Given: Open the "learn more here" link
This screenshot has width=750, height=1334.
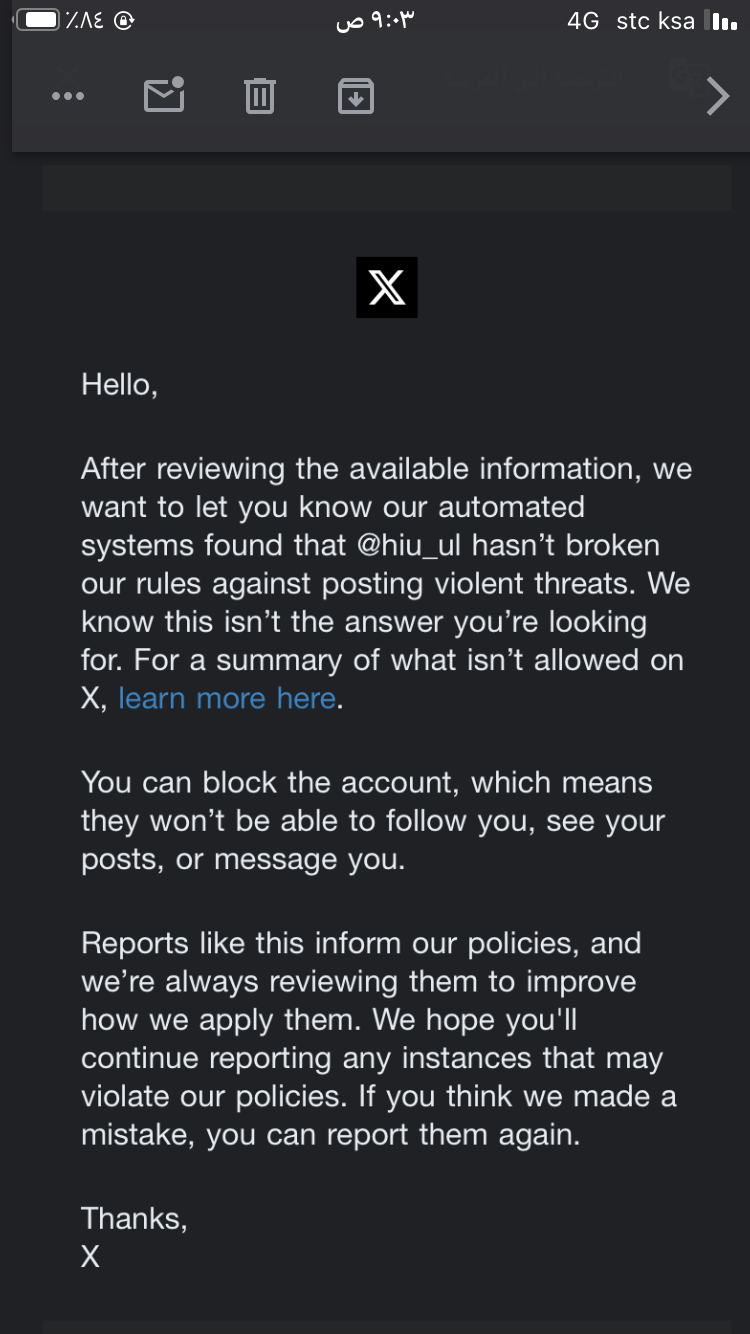Looking at the screenshot, I should (x=227, y=698).
